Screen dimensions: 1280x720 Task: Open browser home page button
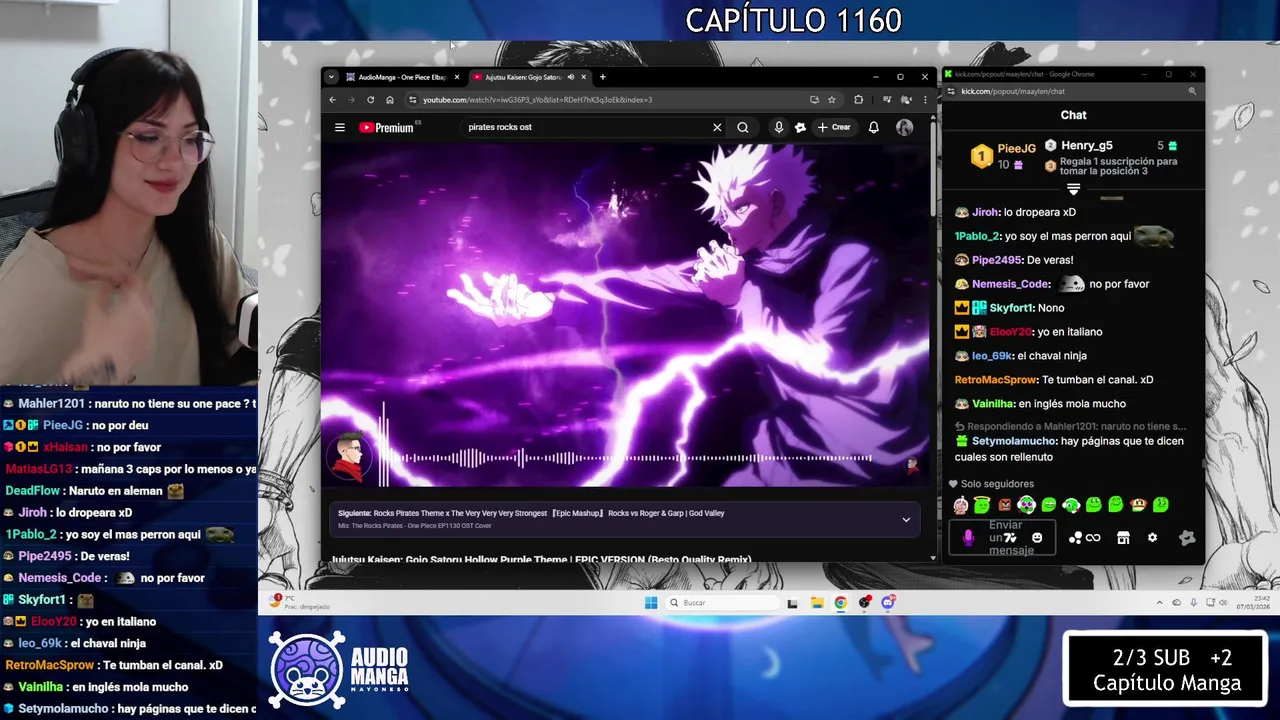(390, 99)
